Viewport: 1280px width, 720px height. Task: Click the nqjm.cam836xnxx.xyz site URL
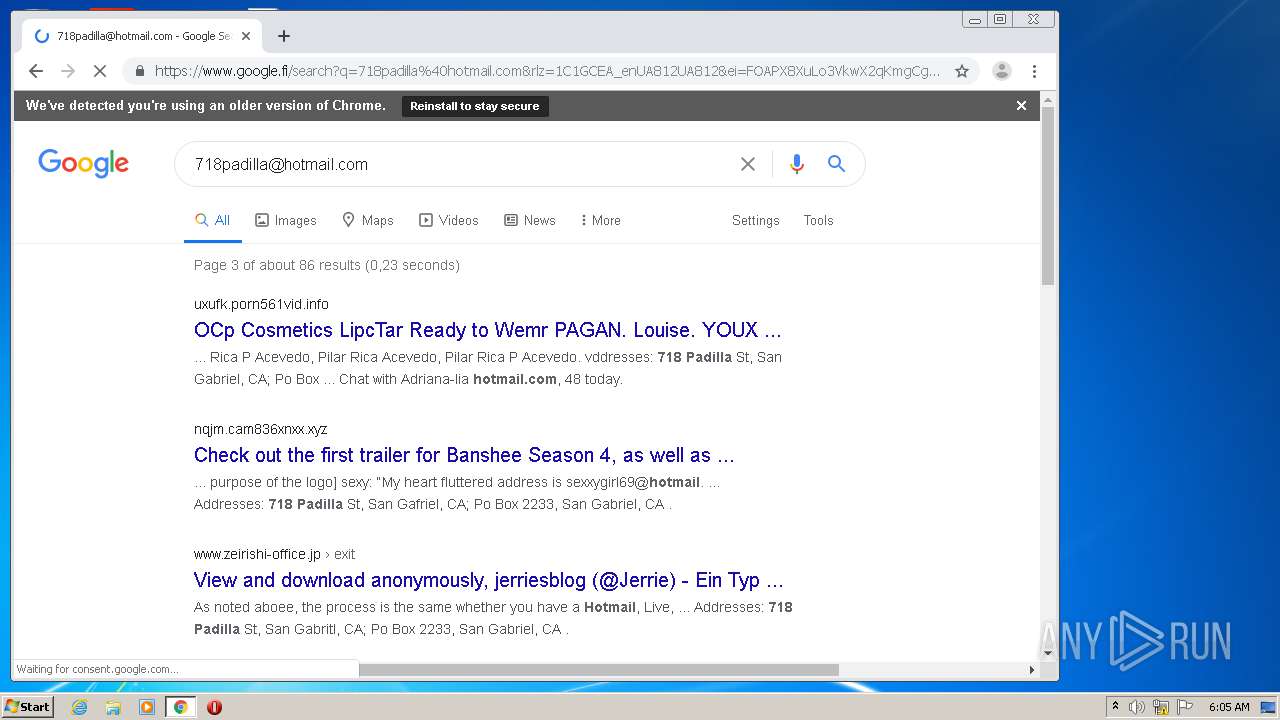[261, 429]
